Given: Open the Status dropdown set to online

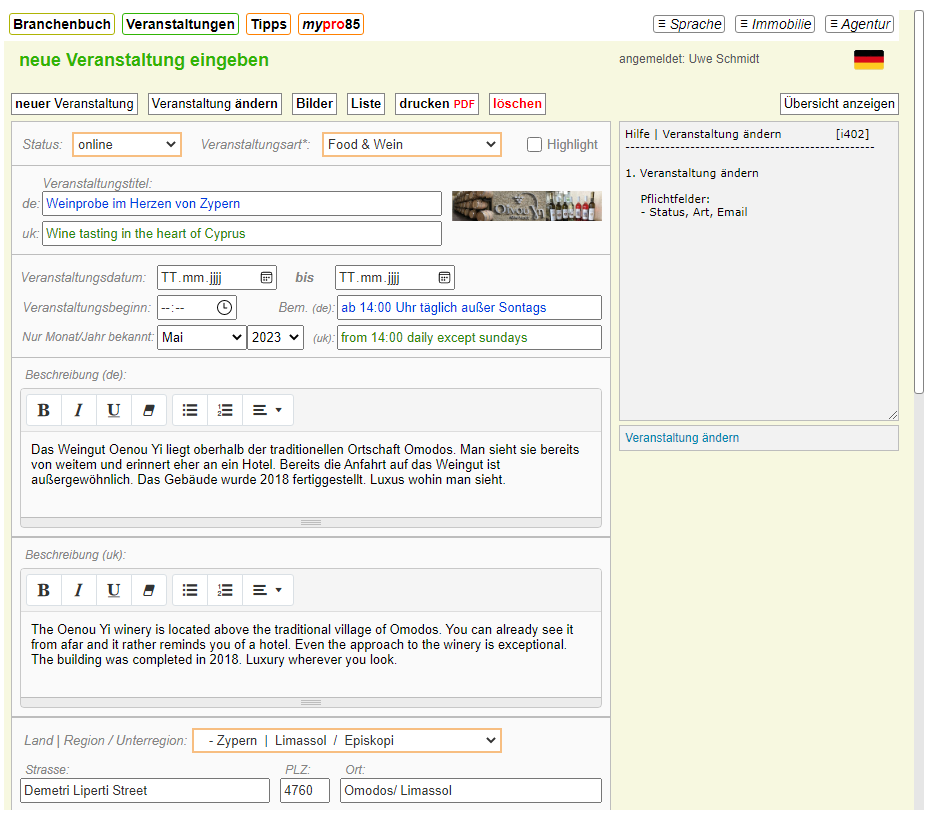Looking at the screenshot, I should click(127, 144).
